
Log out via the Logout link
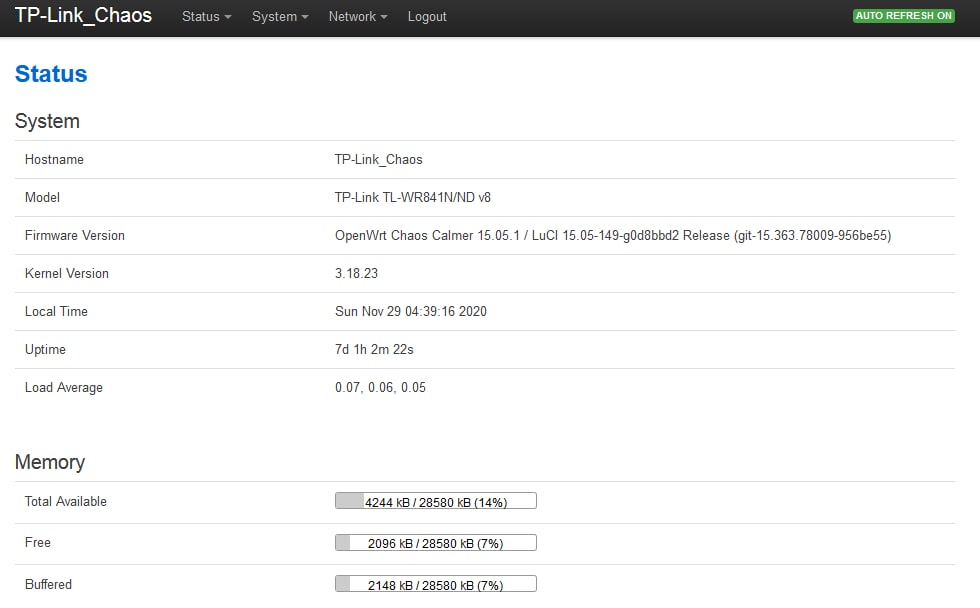coord(427,17)
